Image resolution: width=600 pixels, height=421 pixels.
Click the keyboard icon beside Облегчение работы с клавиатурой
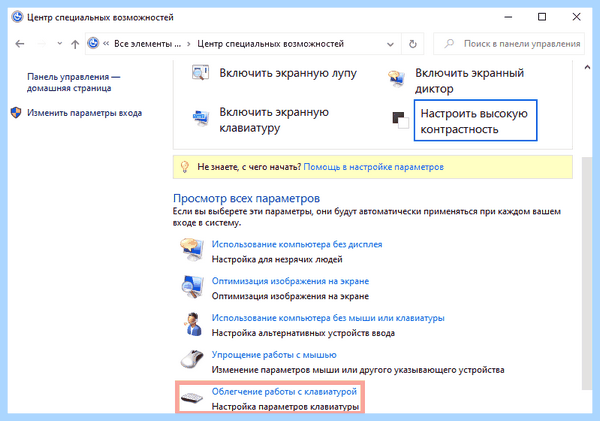click(x=192, y=398)
